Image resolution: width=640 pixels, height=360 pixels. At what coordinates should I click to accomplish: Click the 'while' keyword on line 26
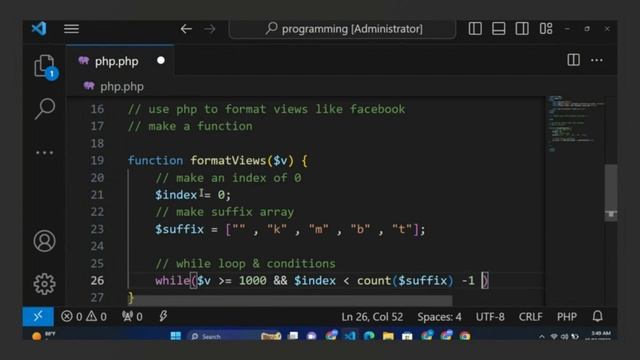(x=172, y=280)
